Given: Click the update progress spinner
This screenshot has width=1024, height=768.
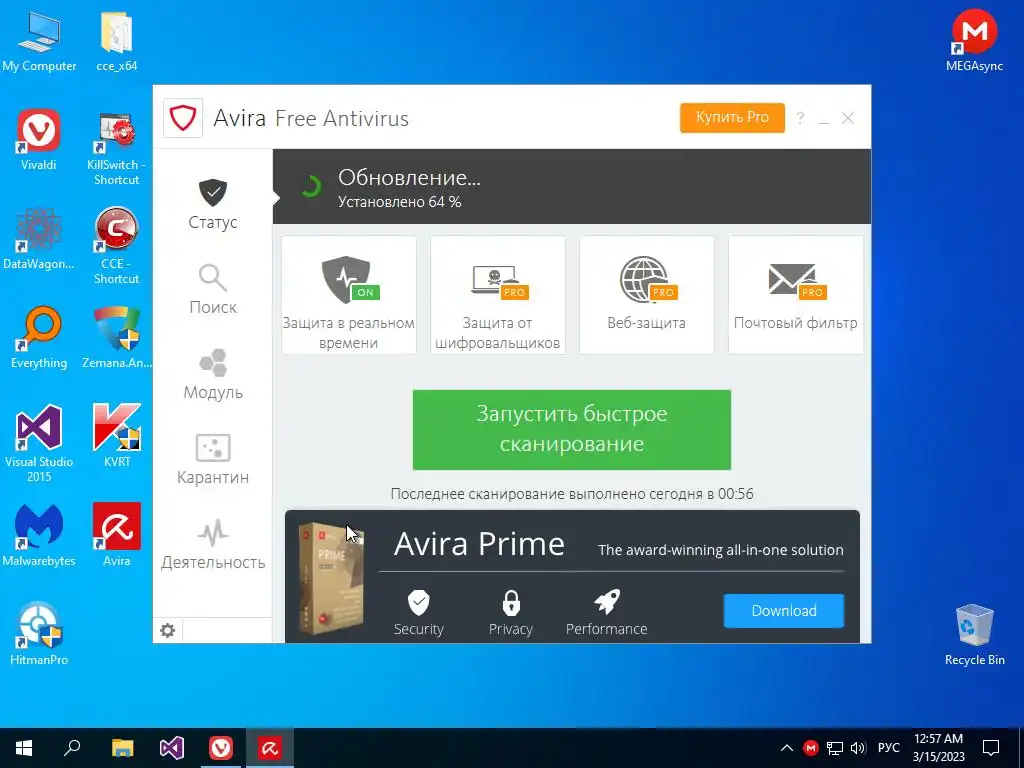Looking at the screenshot, I should pyautogui.click(x=311, y=186).
